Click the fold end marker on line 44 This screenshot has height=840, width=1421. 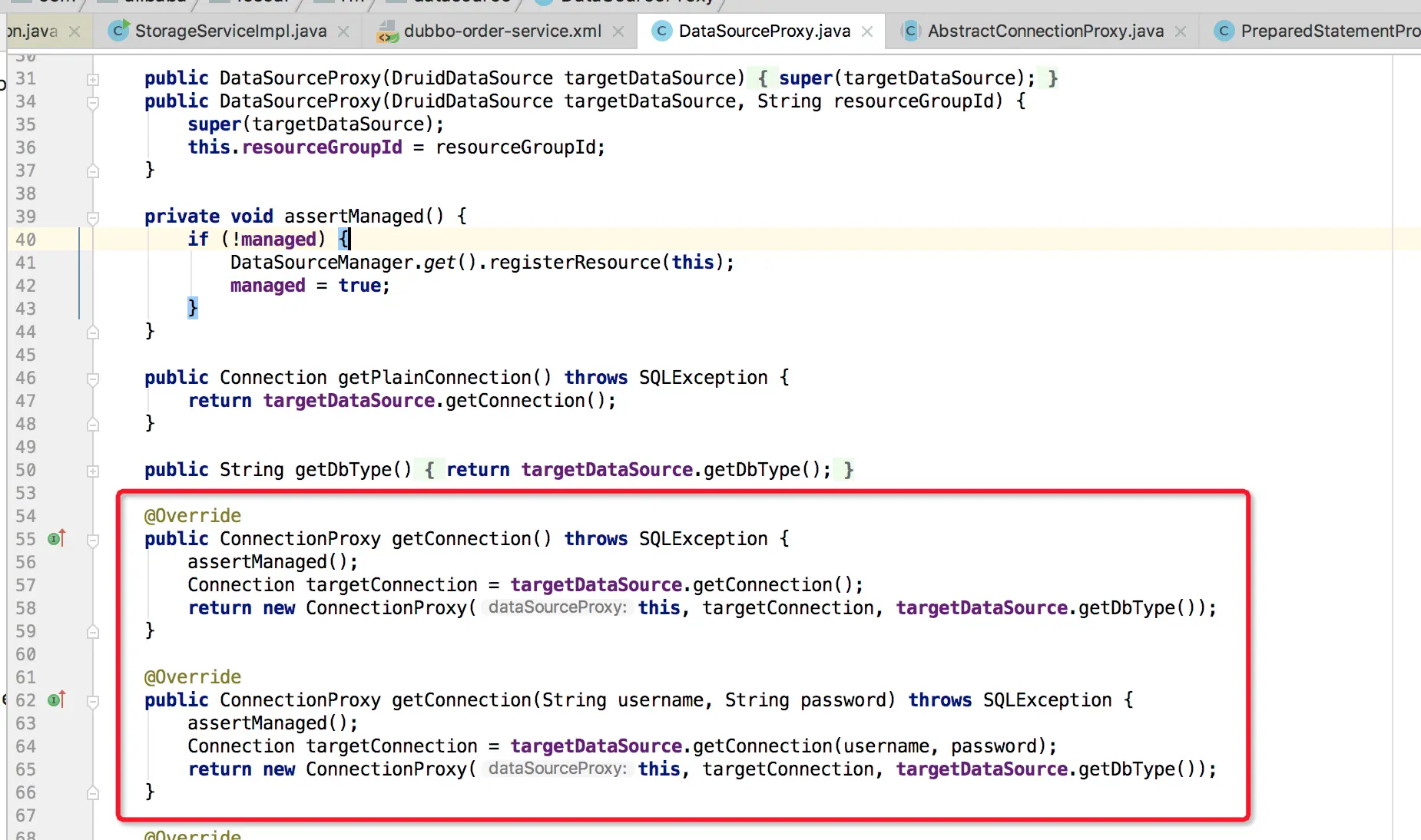tap(93, 332)
